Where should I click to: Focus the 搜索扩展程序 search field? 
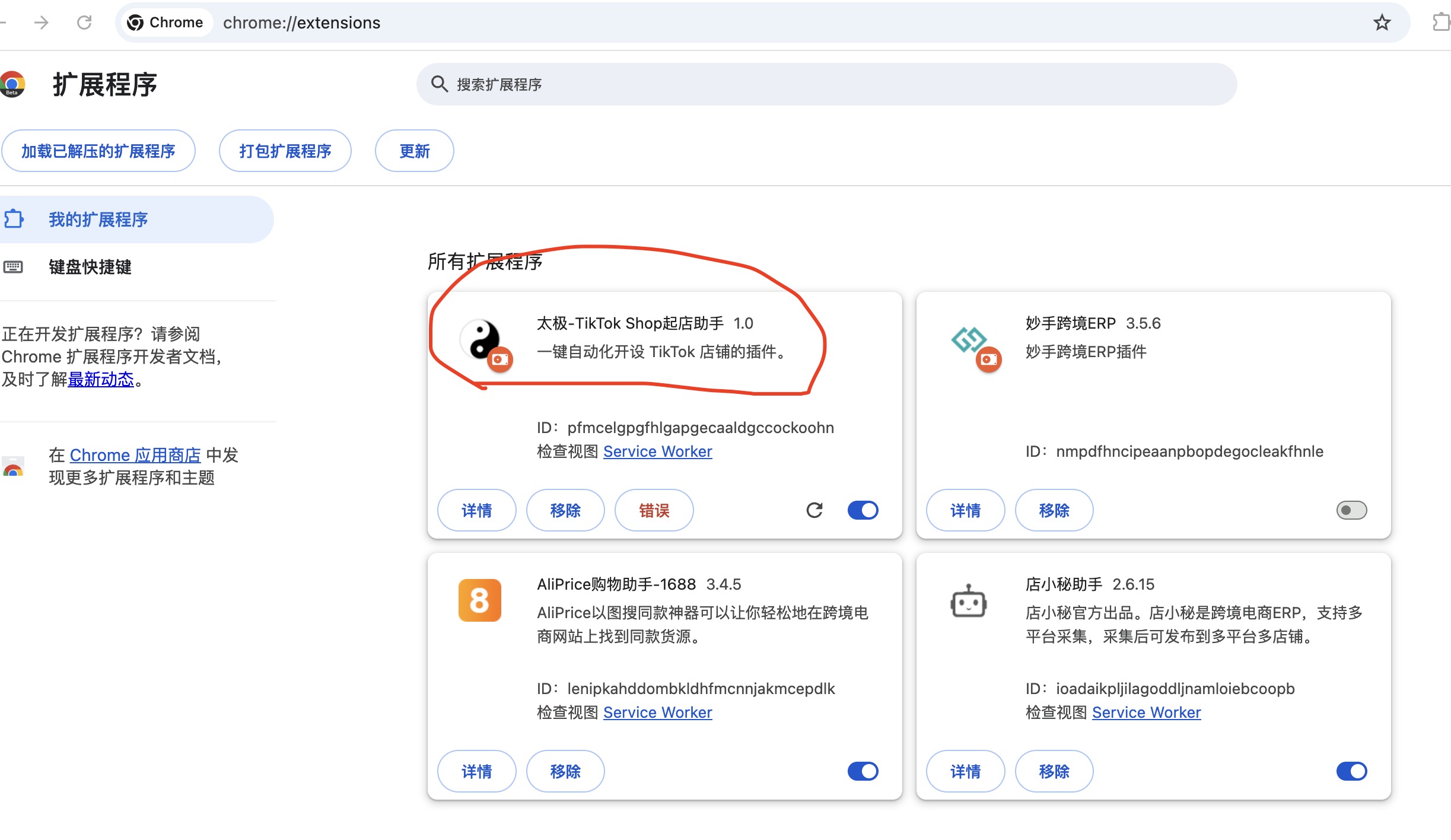click(x=826, y=84)
